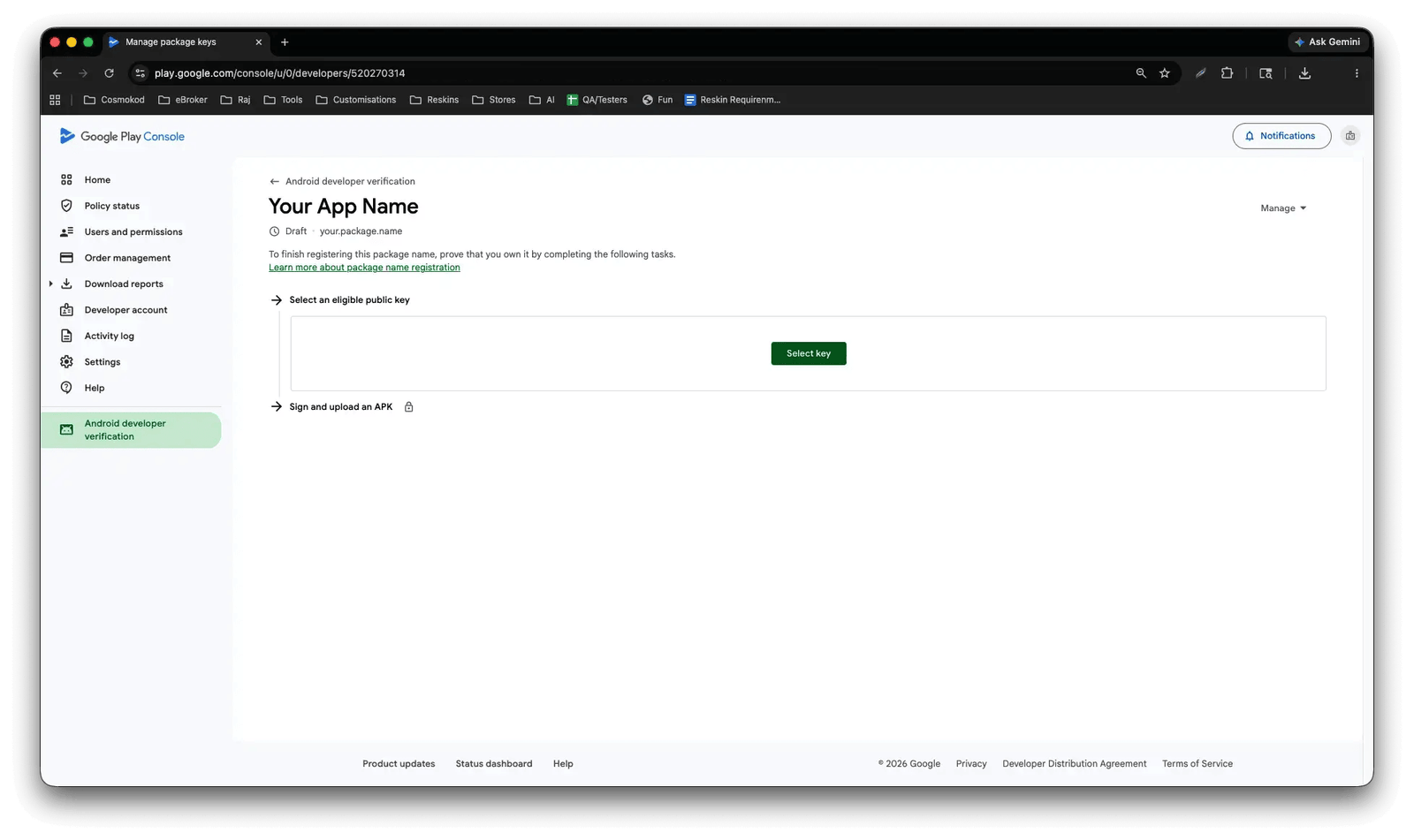Image resolution: width=1414 pixels, height=840 pixels.
Task: Click the Settings gear icon in sidebar
Action: pyautogui.click(x=66, y=362)
